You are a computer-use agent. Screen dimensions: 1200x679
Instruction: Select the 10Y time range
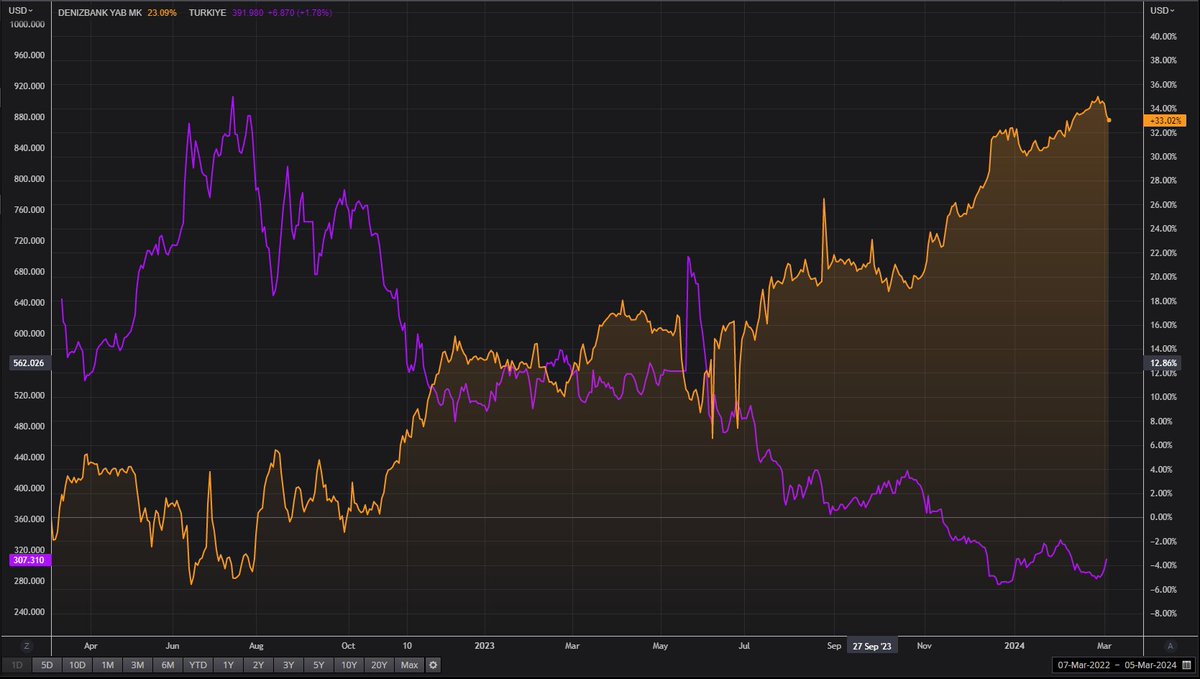coord(349,665)
